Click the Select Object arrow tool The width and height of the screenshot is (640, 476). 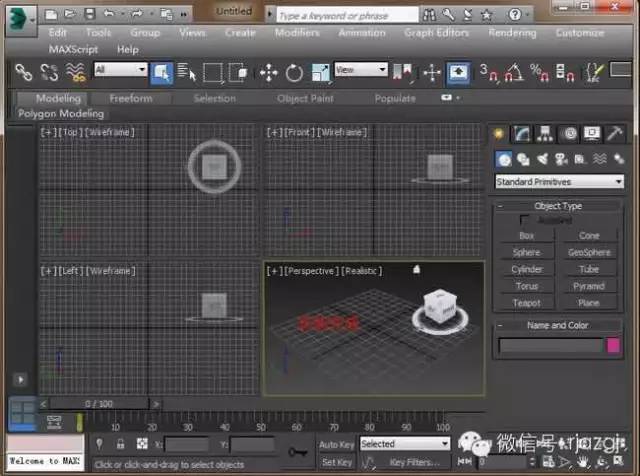(x=161, y=72)
